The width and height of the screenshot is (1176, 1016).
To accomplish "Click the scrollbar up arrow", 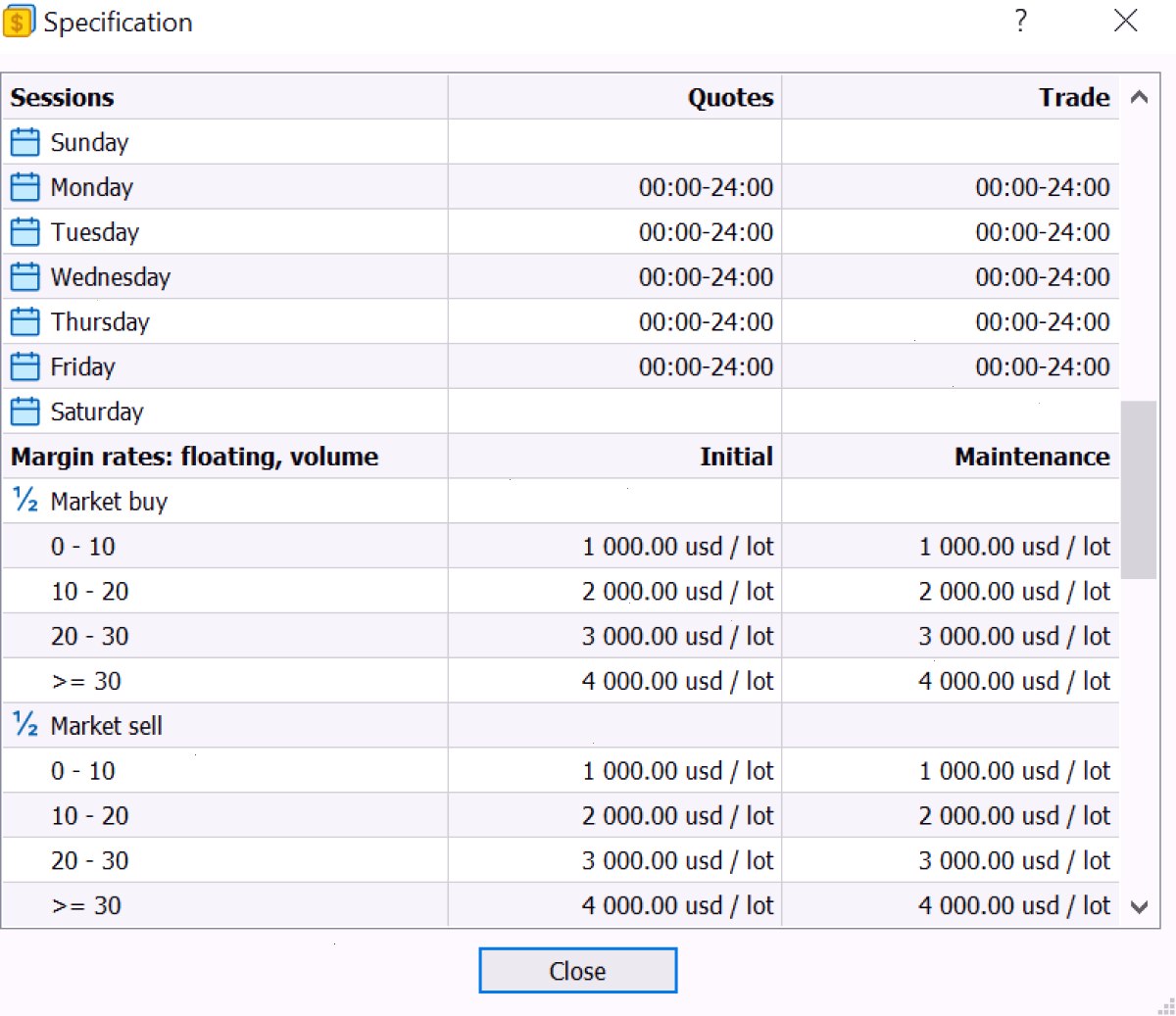I will coord(1139,97).
